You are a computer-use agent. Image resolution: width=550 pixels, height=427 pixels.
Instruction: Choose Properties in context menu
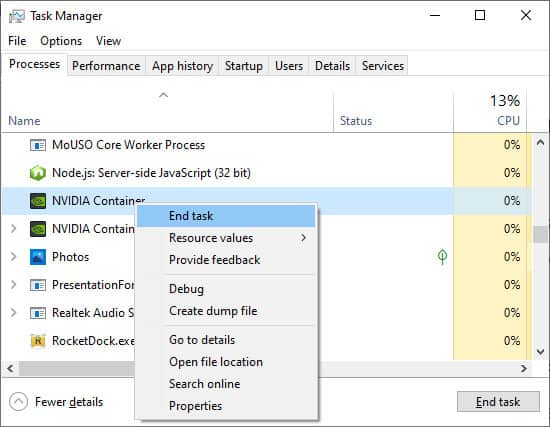tap(226, 406)
